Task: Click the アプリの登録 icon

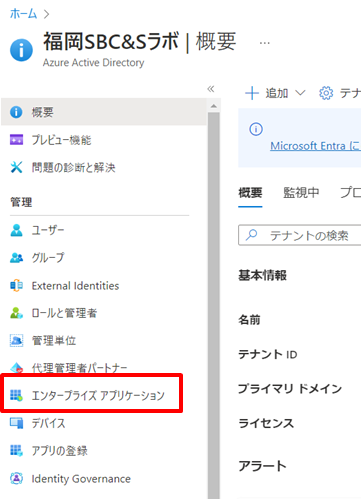Action: [x=16, y=451]
